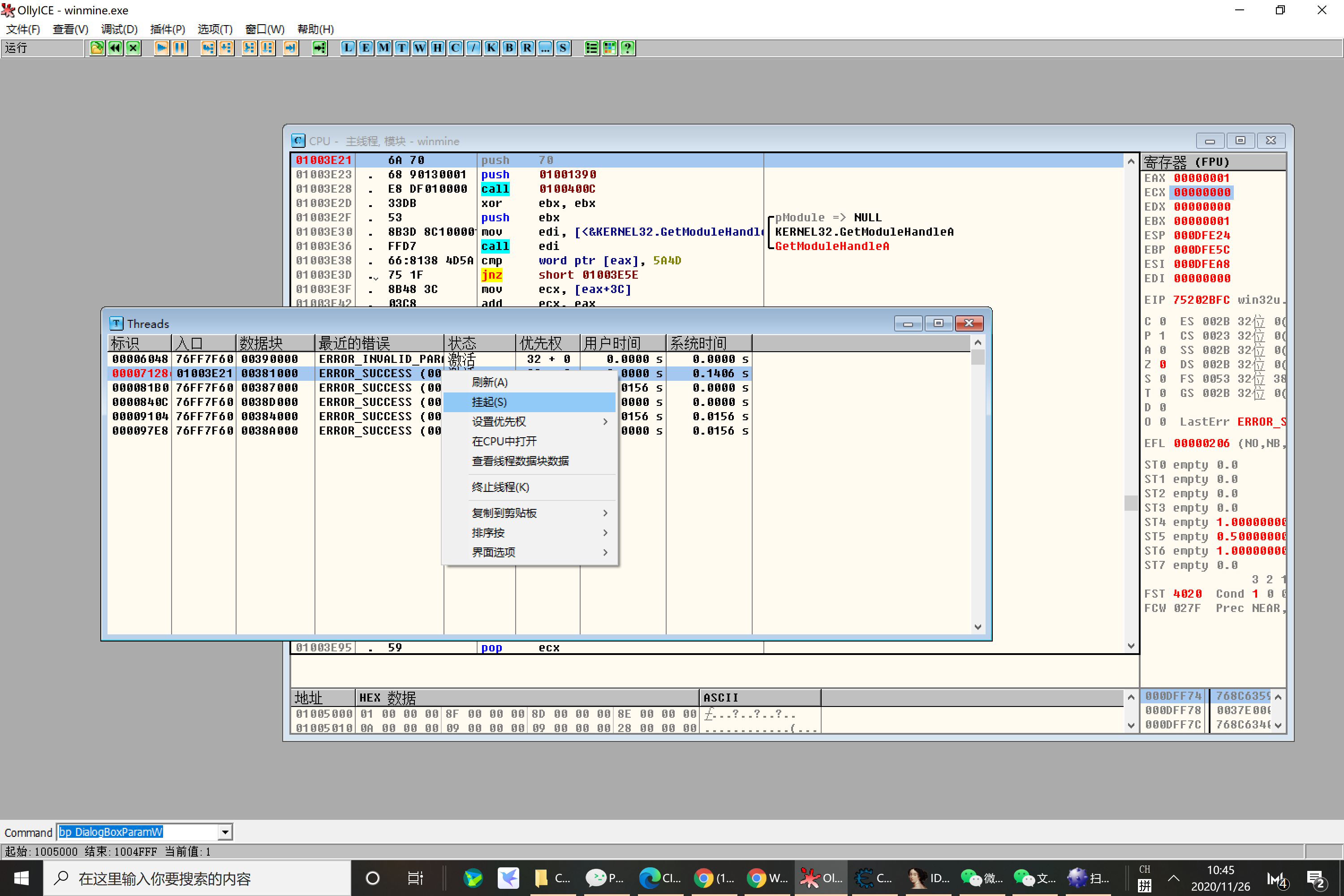Image resolution: width=1344 pixels, height=896 pixels.
Task: Open CPU window with C button
Action: (456, 48)
